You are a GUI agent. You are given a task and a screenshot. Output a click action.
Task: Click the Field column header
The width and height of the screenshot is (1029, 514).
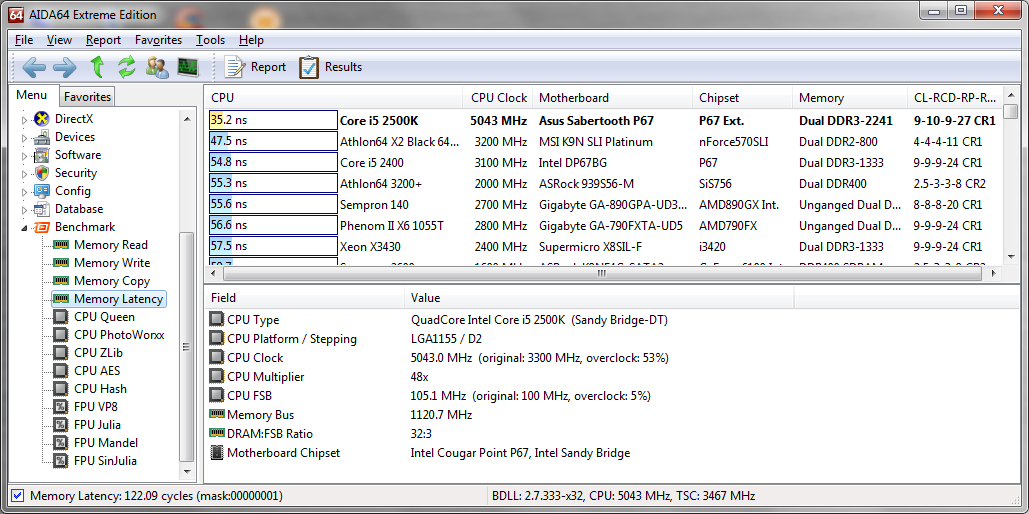point(304,298)
